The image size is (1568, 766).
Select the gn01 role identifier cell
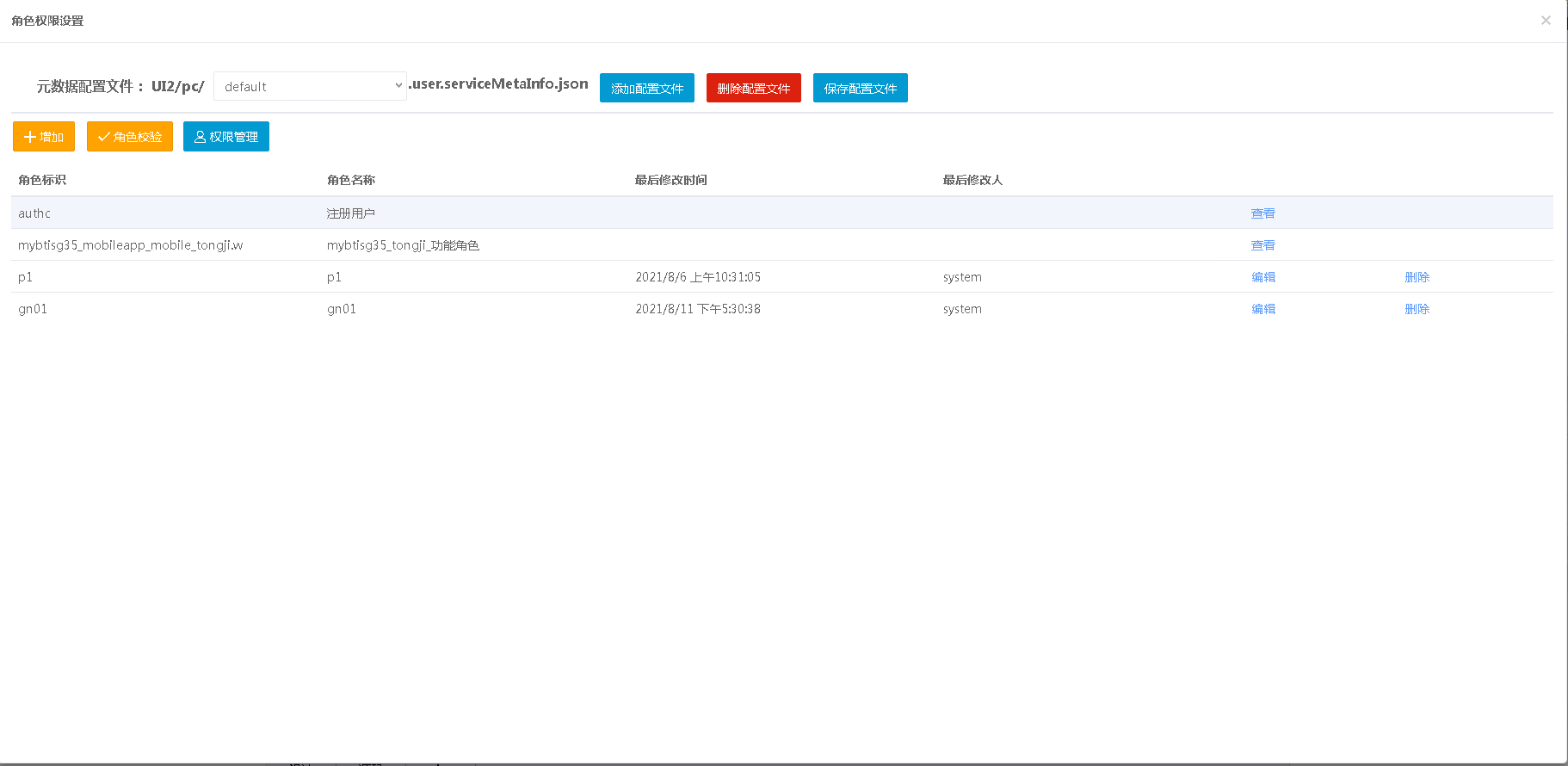tap(33, 309)
